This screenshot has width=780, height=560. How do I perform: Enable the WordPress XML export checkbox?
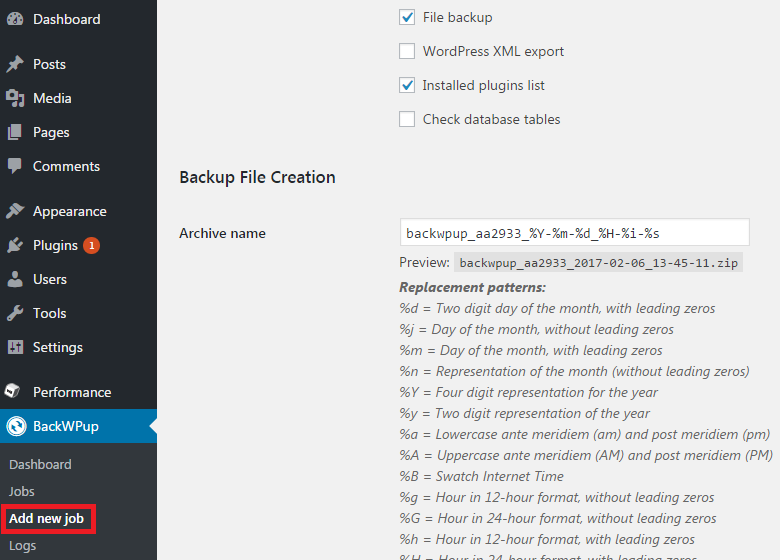(x=407, y=51)
